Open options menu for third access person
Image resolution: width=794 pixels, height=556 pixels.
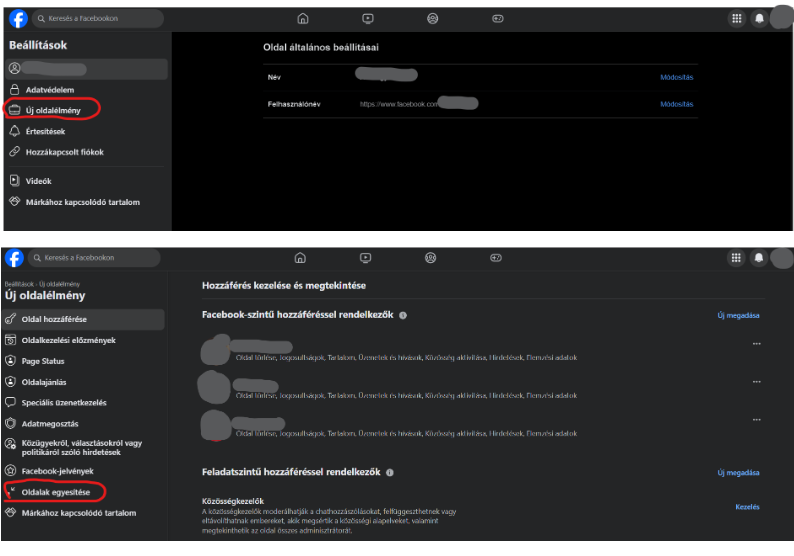pos(757,420)
